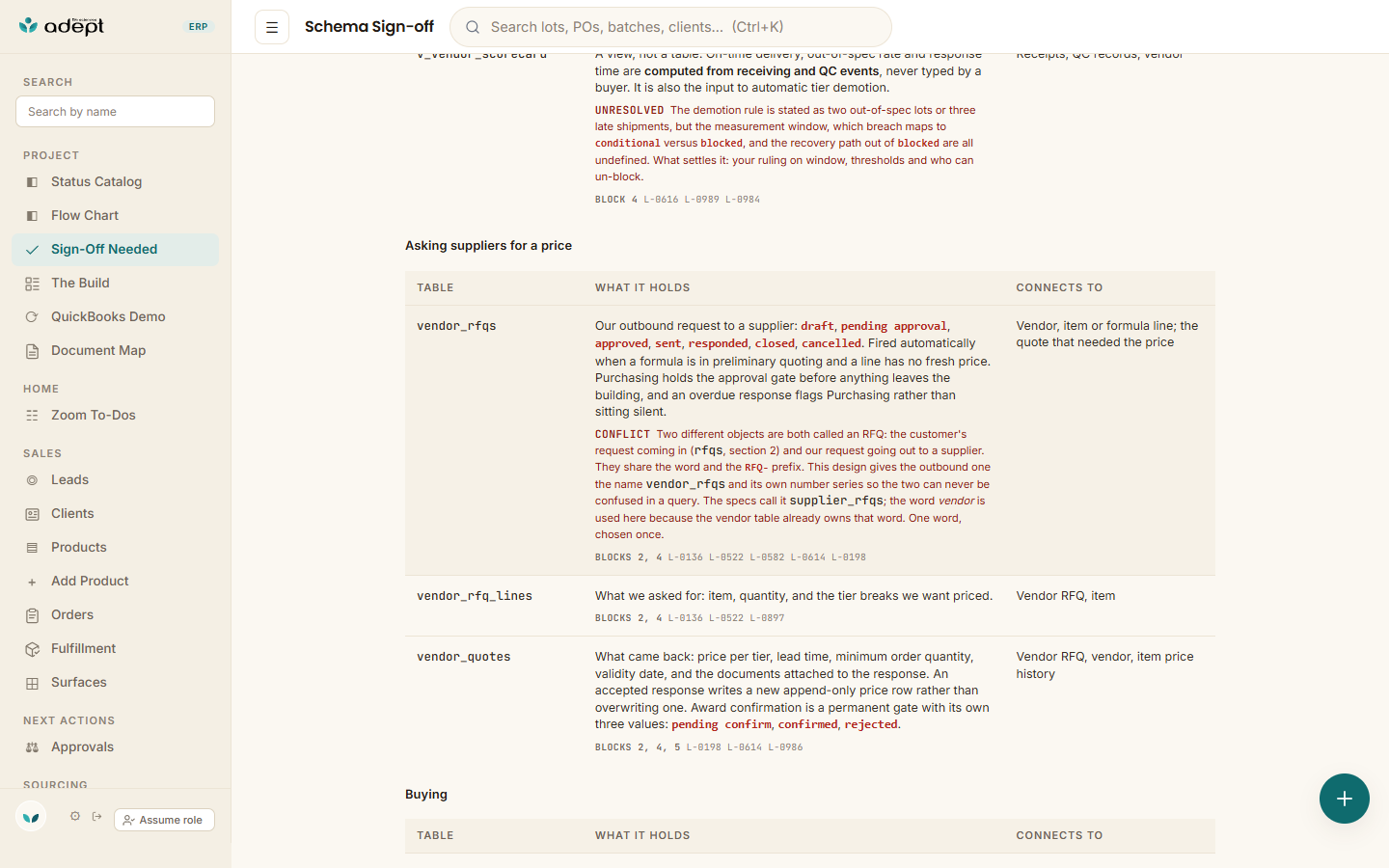Viewport: 1389px width, 868px height.
Task: Open Status Catalog in the sidebar
Action: click(x=116, y=181)
